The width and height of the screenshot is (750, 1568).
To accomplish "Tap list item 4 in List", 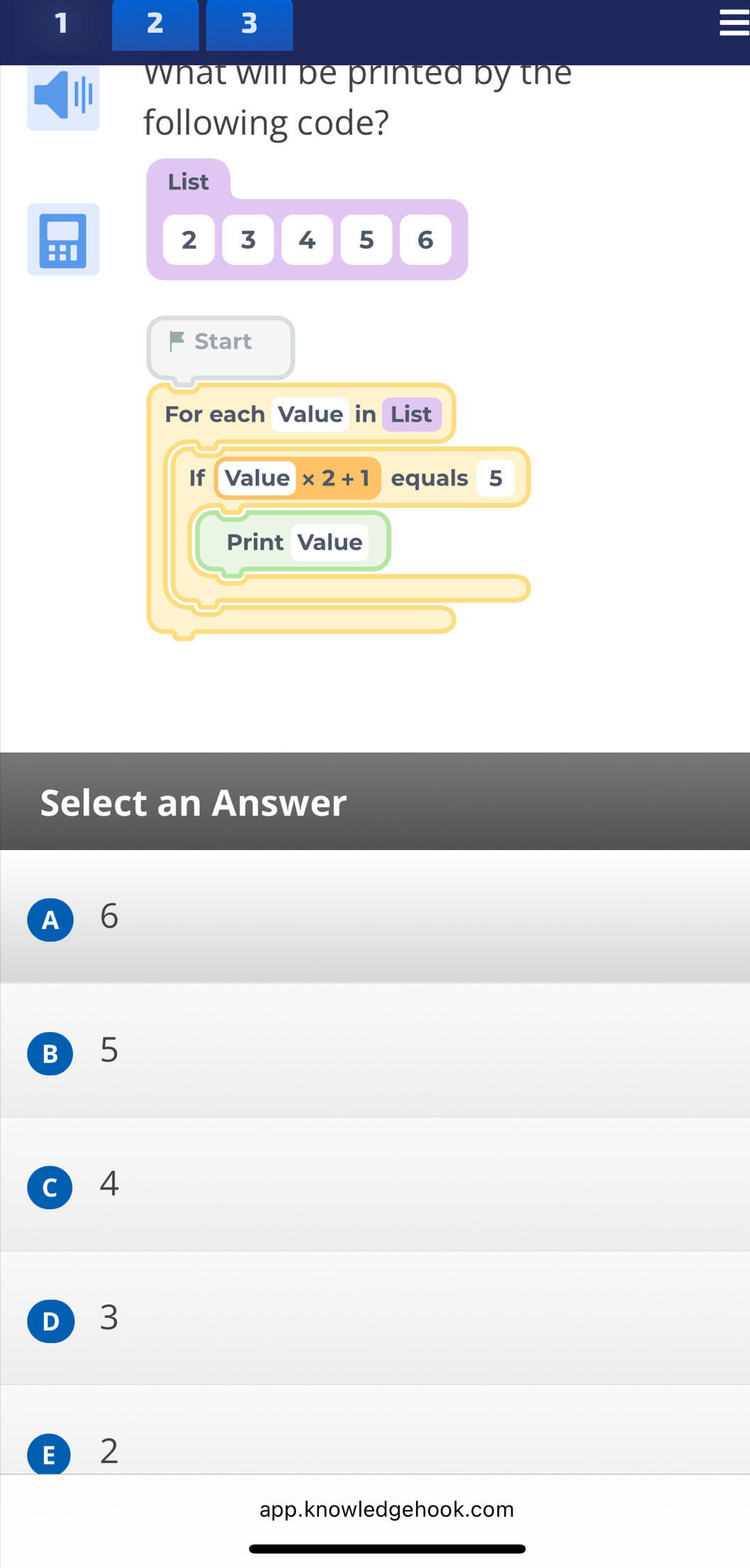I will click(307, 240).
